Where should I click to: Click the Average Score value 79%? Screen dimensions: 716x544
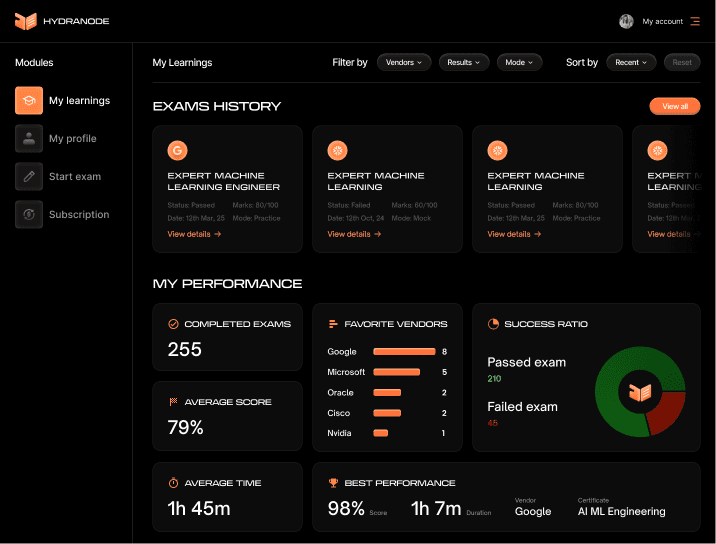point(185,428)
